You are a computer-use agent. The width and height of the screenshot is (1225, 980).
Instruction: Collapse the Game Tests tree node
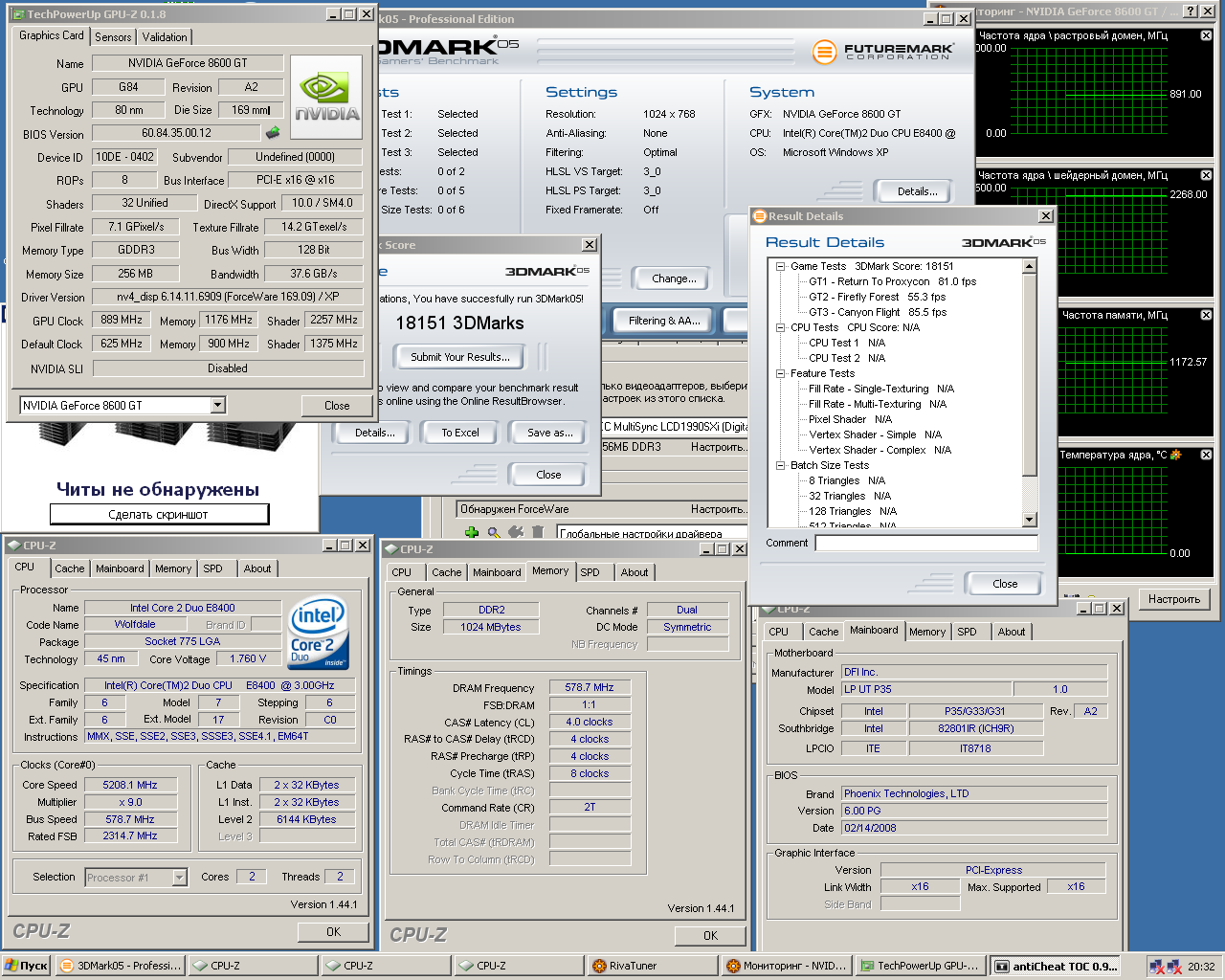[780, 266]
